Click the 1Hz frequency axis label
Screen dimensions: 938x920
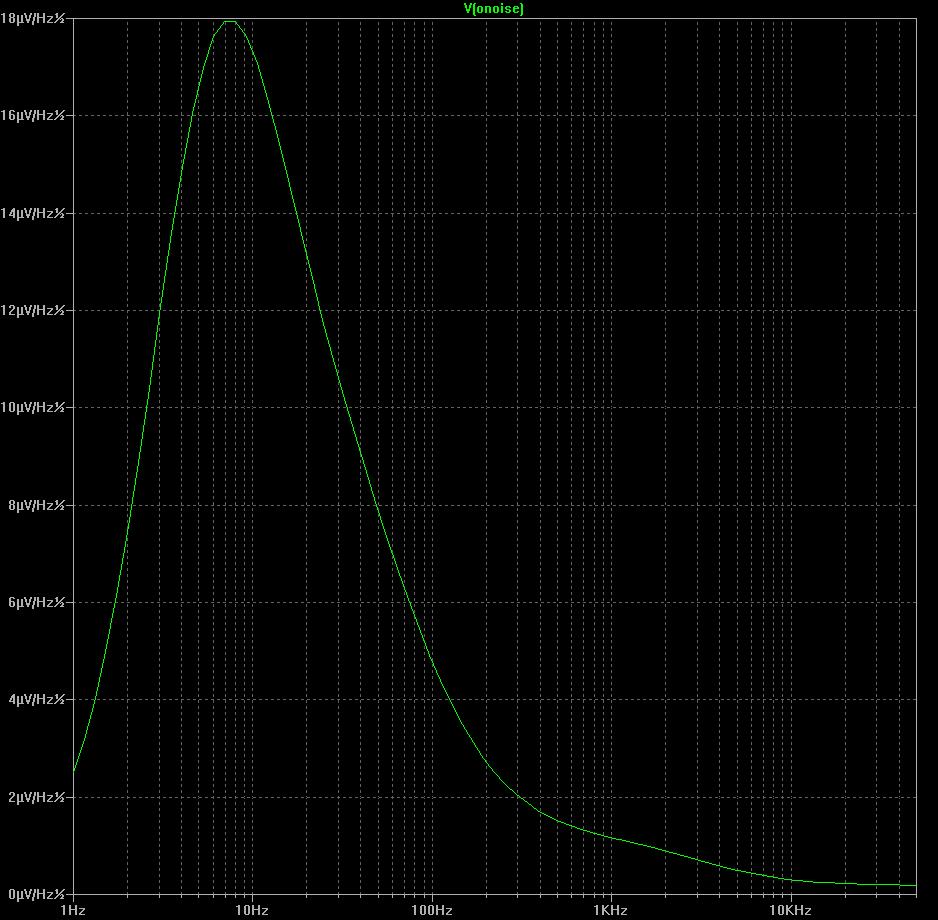[x=73, y=910]
